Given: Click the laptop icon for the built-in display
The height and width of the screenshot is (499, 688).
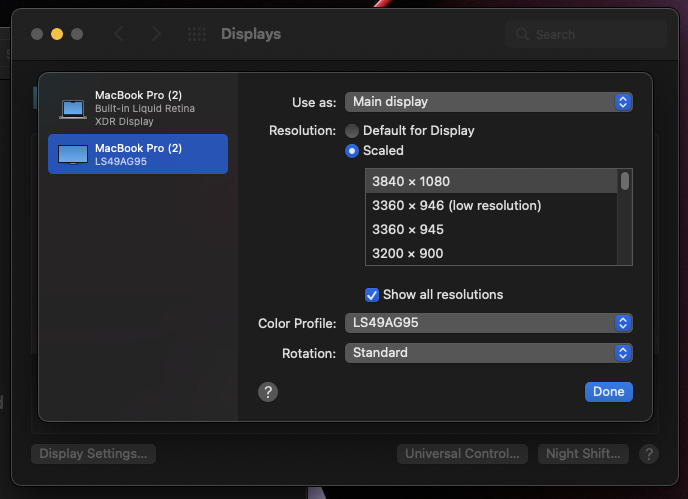Looking at the screenshot, I should tap(73, 109).
